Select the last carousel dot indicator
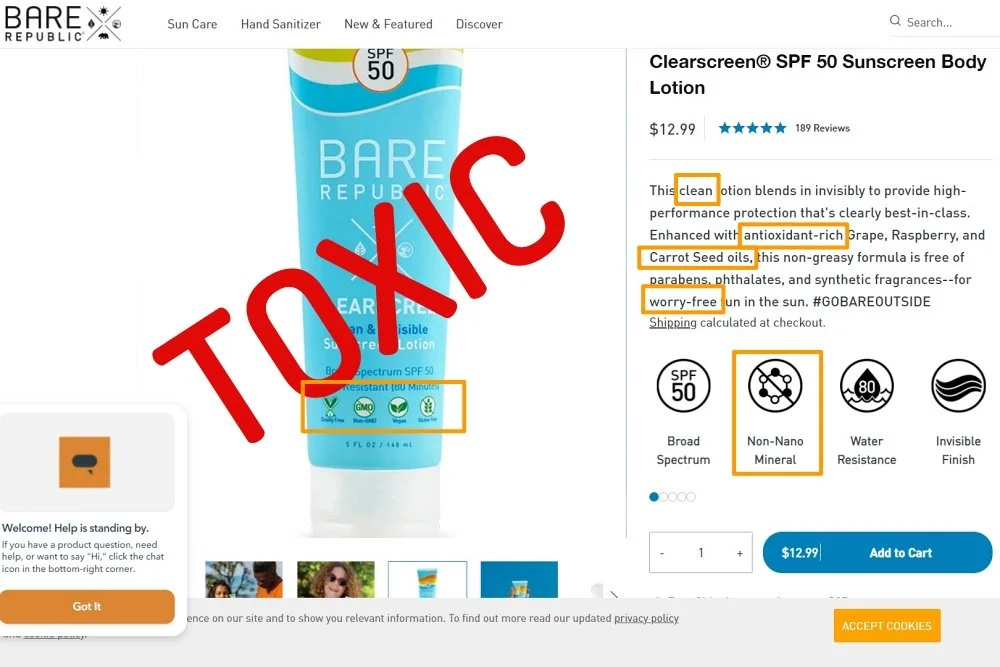The height and width of the screenshot is (667, 1000). (x=691, y=497)
